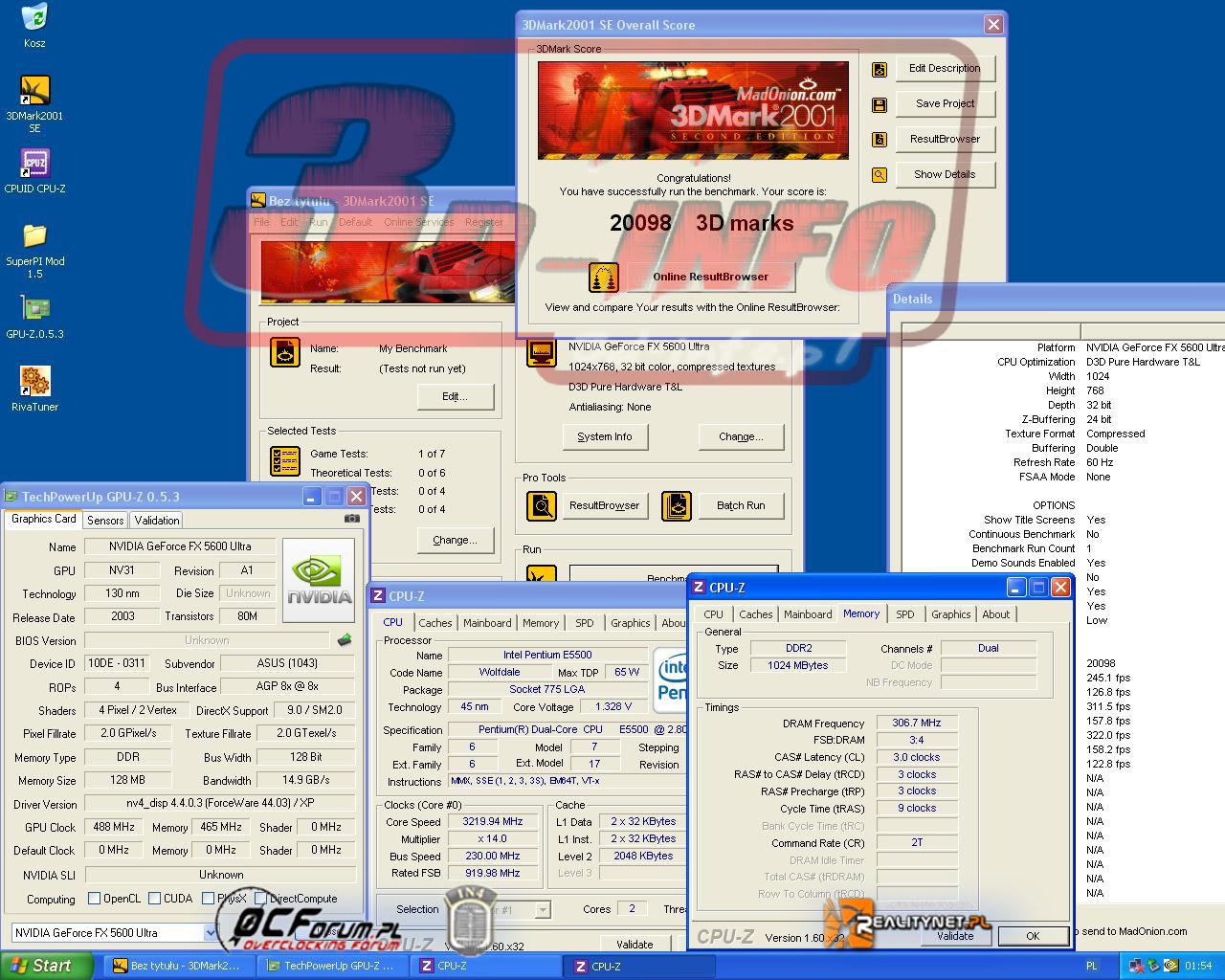1225x980 pixels.
Task: Open Mainboard tab in CPU-Z processor window
Action: pos(487,623)
